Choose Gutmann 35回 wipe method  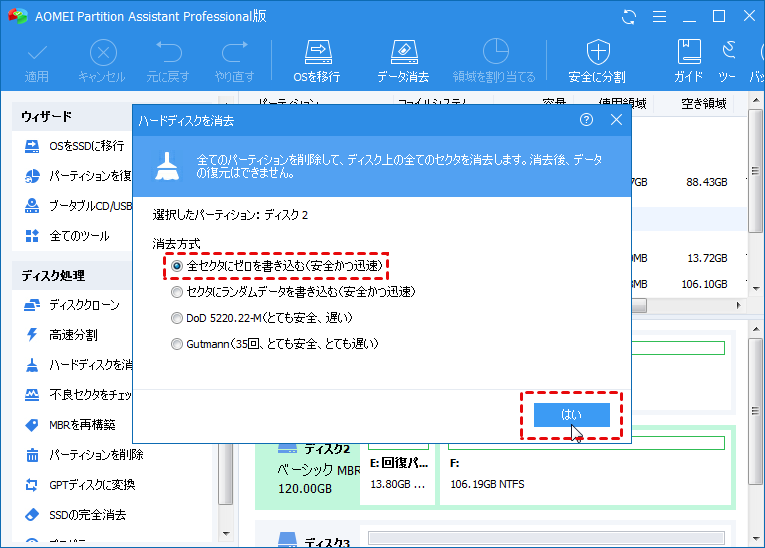(x=275, y=344)
